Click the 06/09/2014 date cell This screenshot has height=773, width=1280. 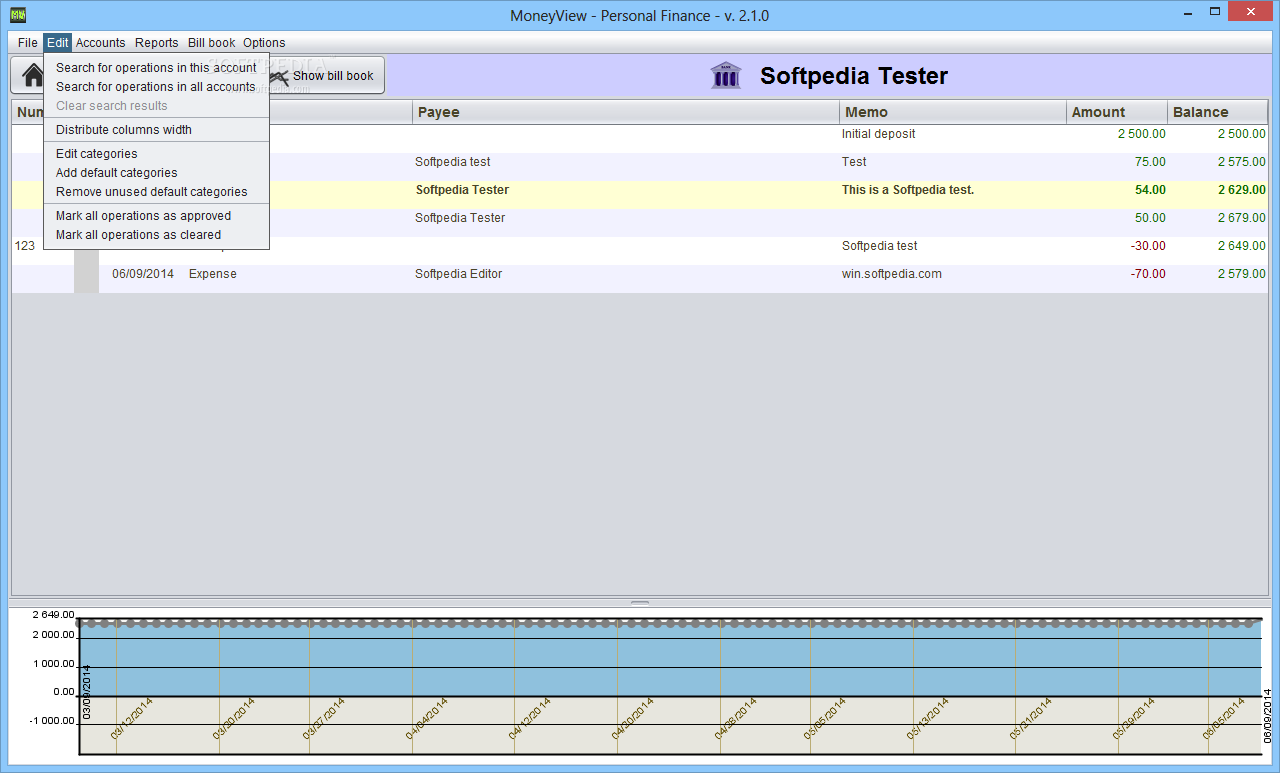(x=143, y=274)
